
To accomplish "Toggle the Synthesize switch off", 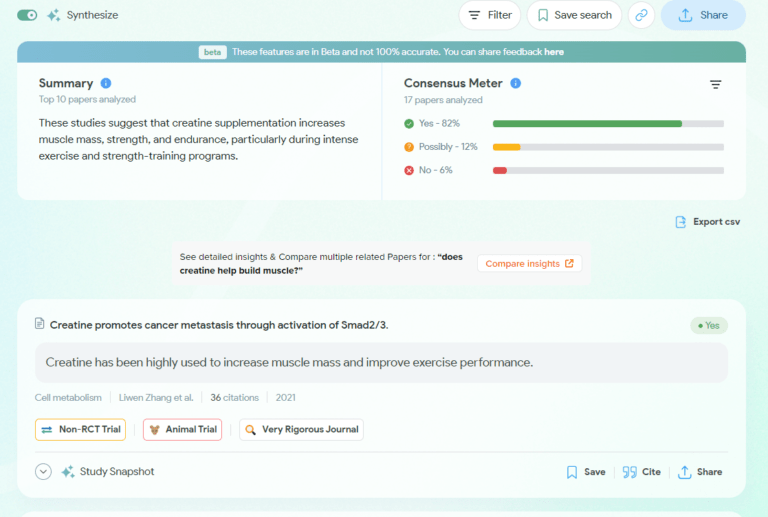I will (27, 15).
